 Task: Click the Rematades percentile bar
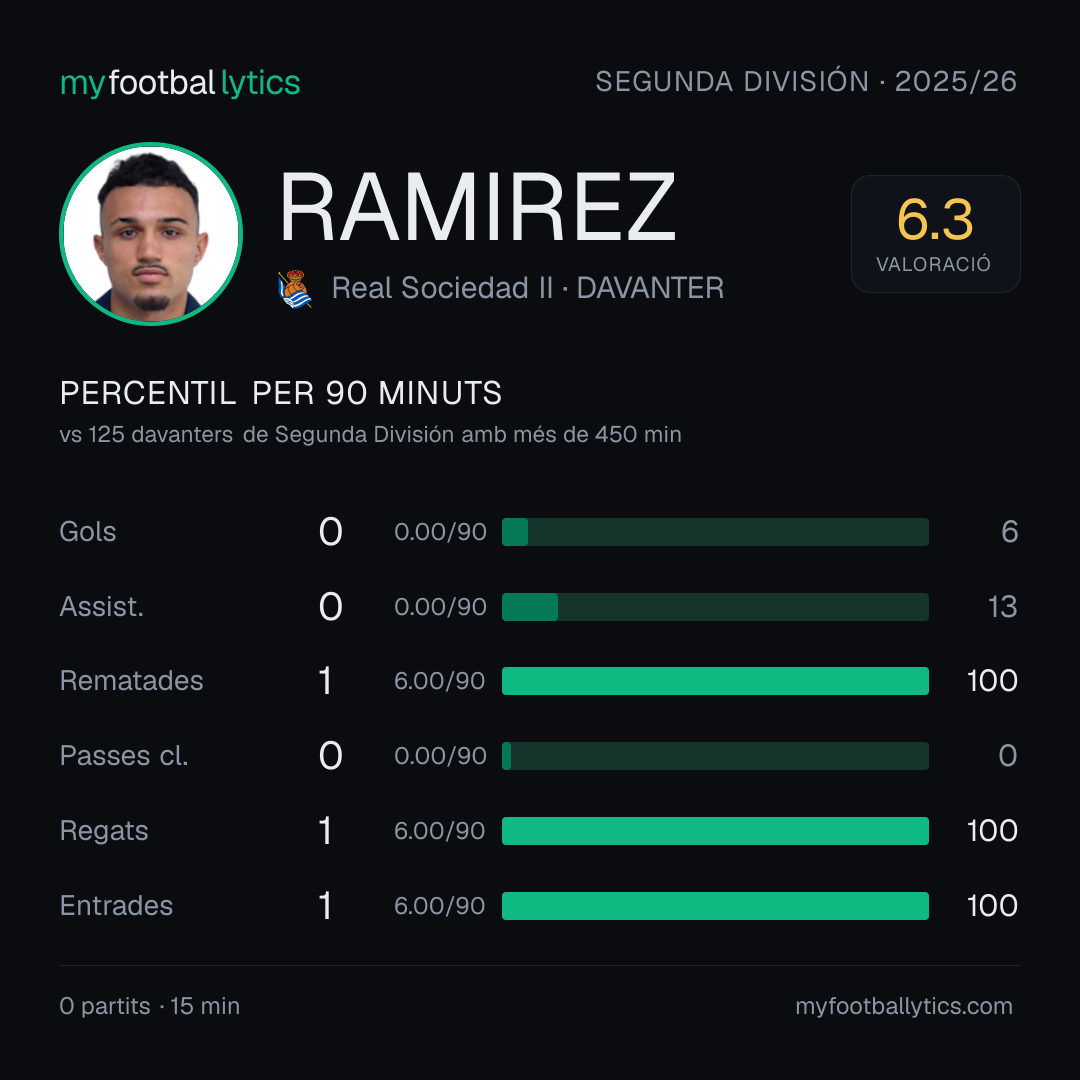715,681
